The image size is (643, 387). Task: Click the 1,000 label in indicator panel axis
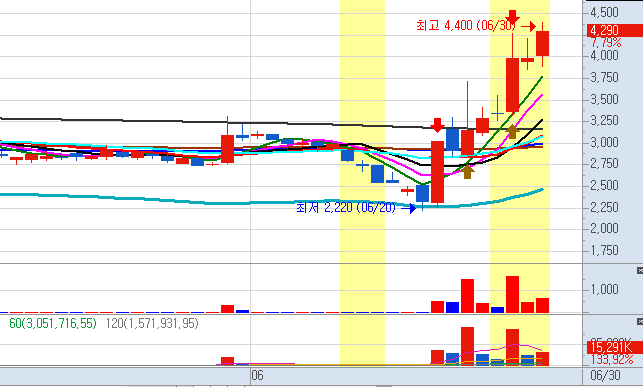tap(604, 289)
